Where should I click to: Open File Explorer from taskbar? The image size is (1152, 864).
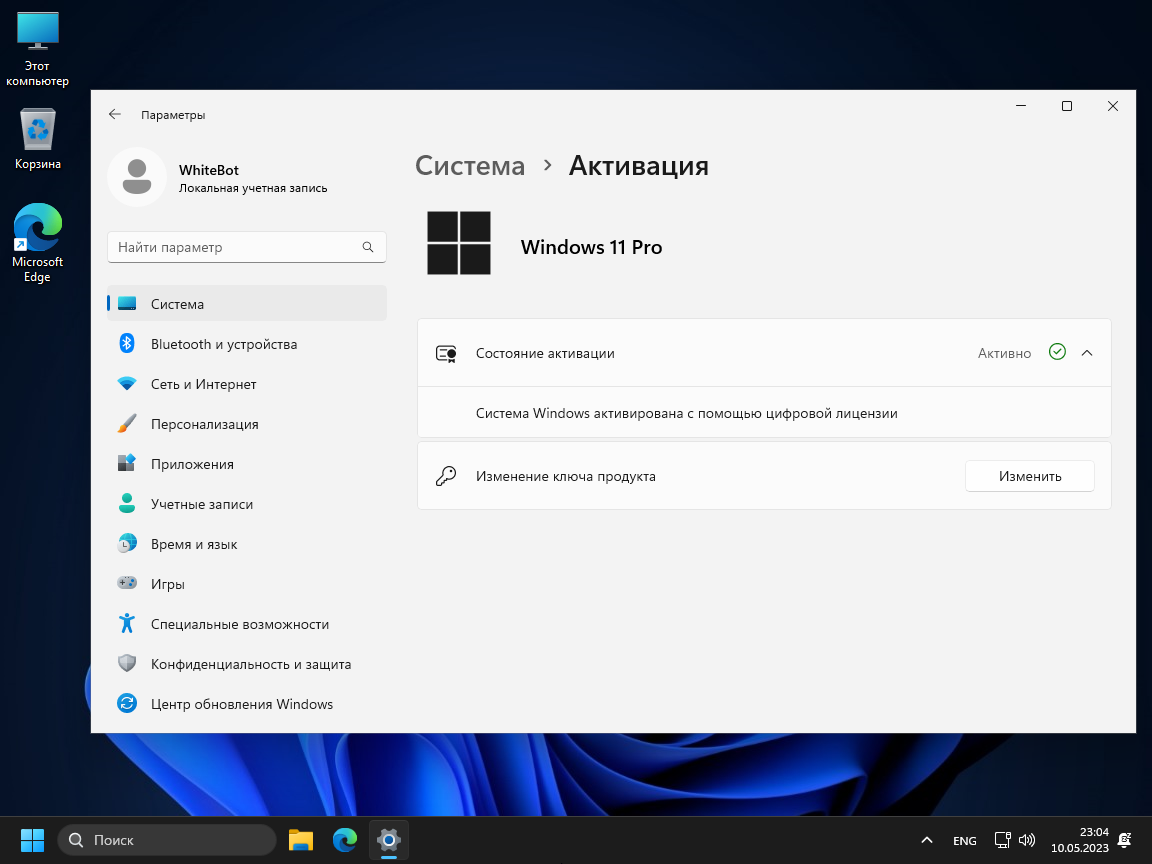coord(301,840)
